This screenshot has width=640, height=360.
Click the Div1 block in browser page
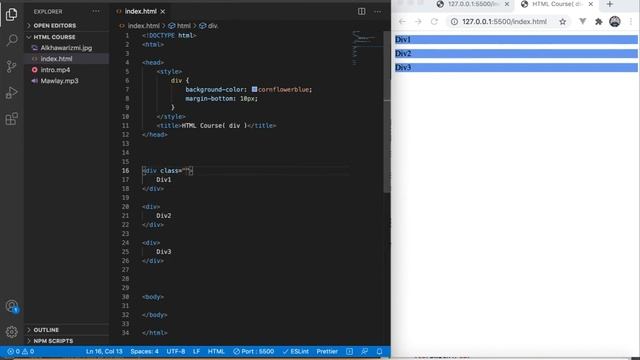click(x=516, y=40)
